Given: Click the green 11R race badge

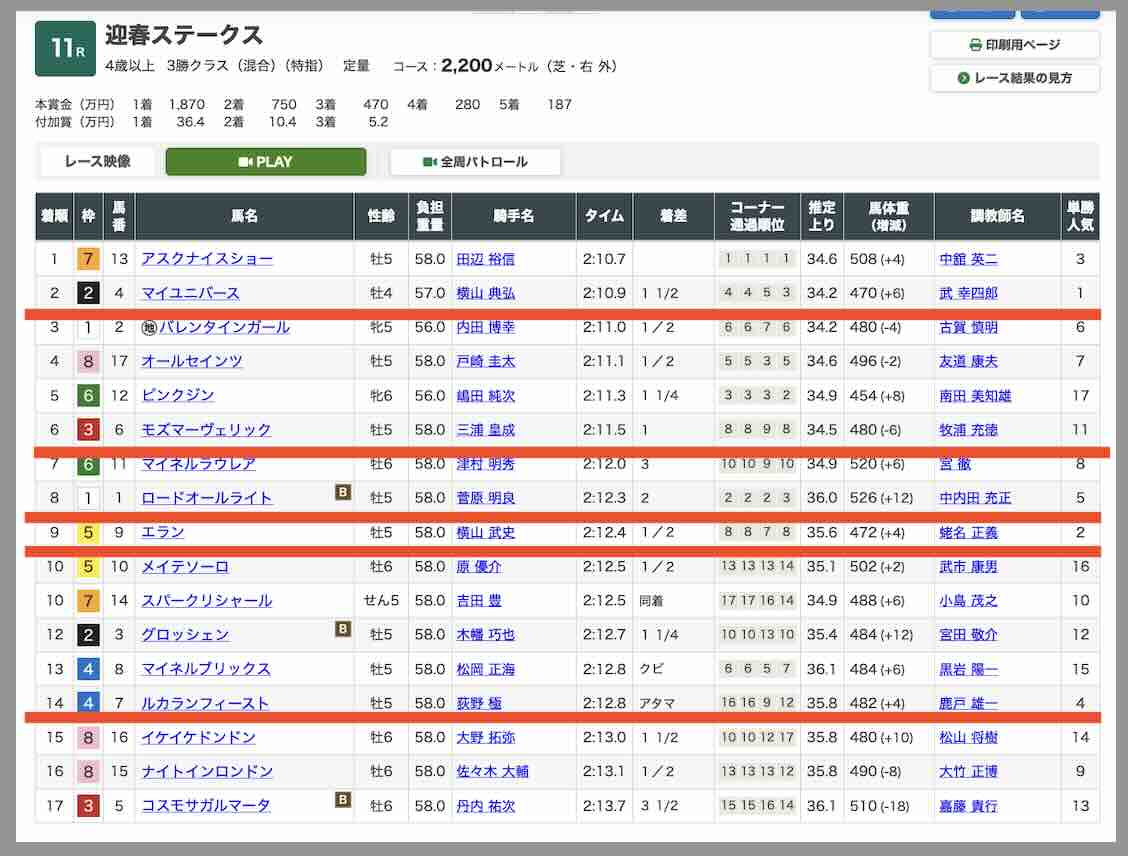Looking at the screenshot, I should 65,49.
